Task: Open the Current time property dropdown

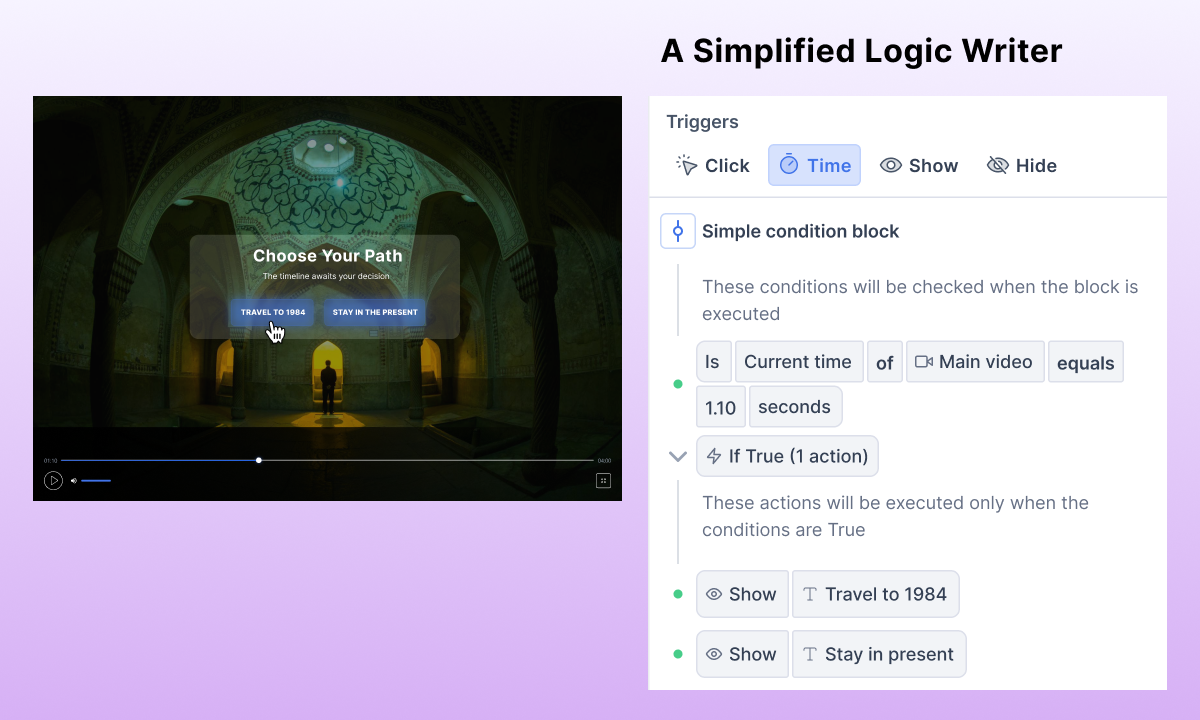Action: click(x=798, y=362)
